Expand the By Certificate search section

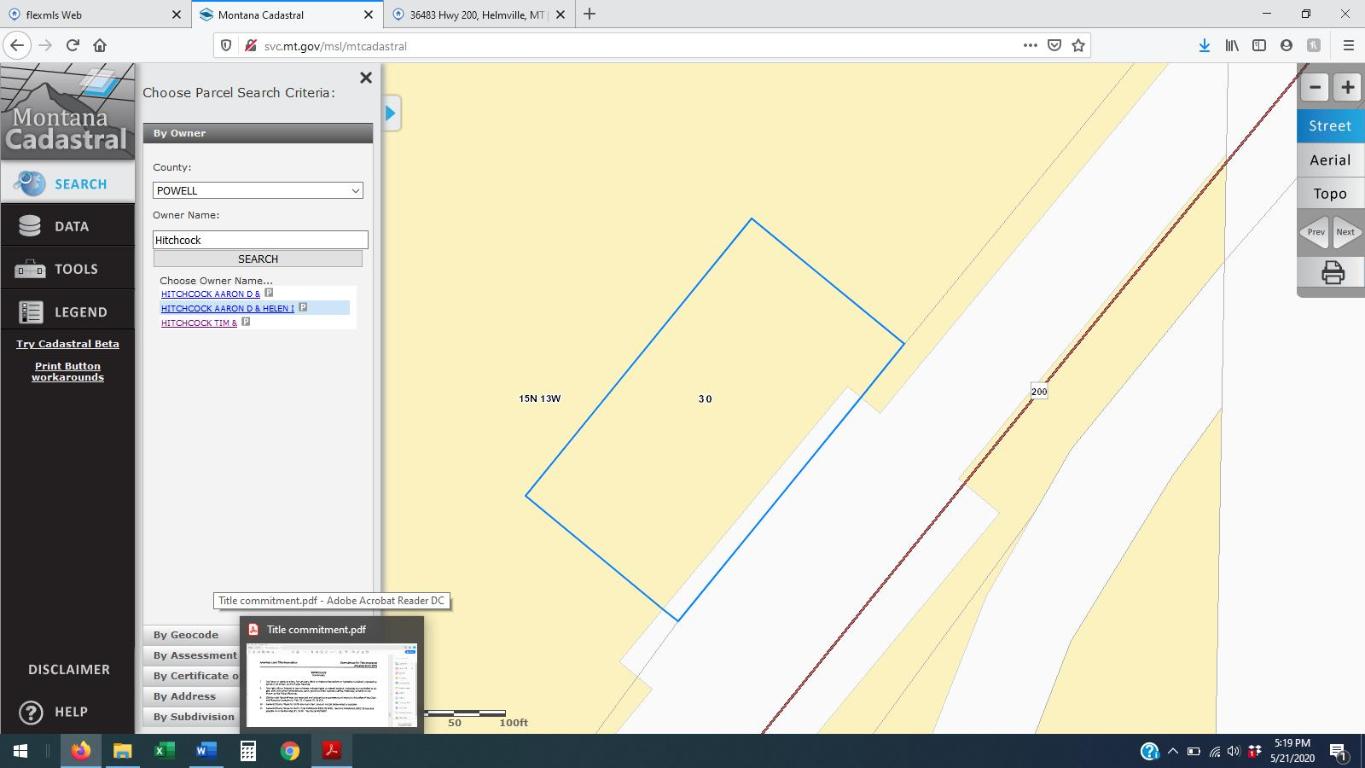(x=192, y=676)
